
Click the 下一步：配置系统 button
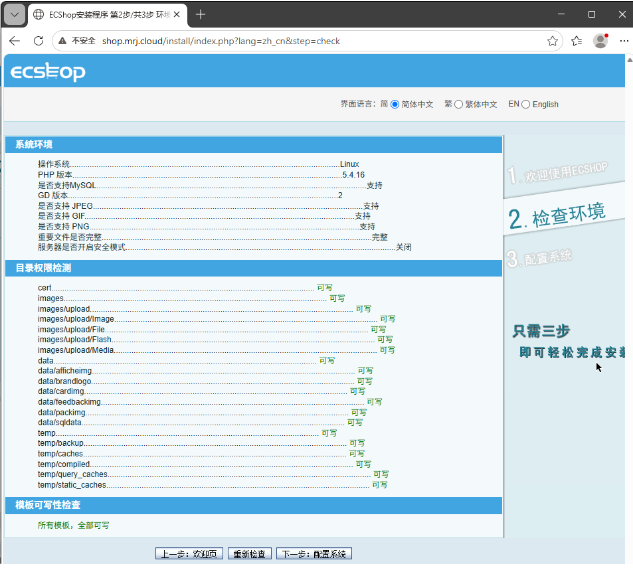pos(314,554)
